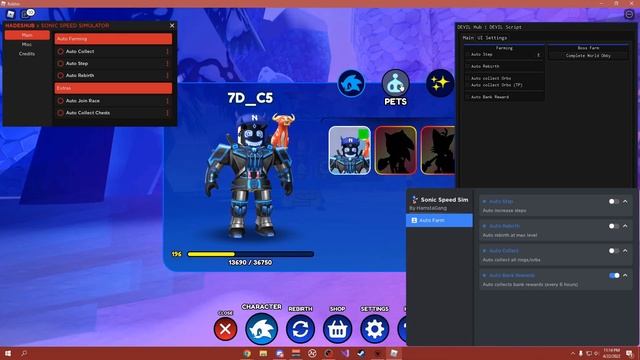Click Complete World Obby button

(x=588, y=56)
